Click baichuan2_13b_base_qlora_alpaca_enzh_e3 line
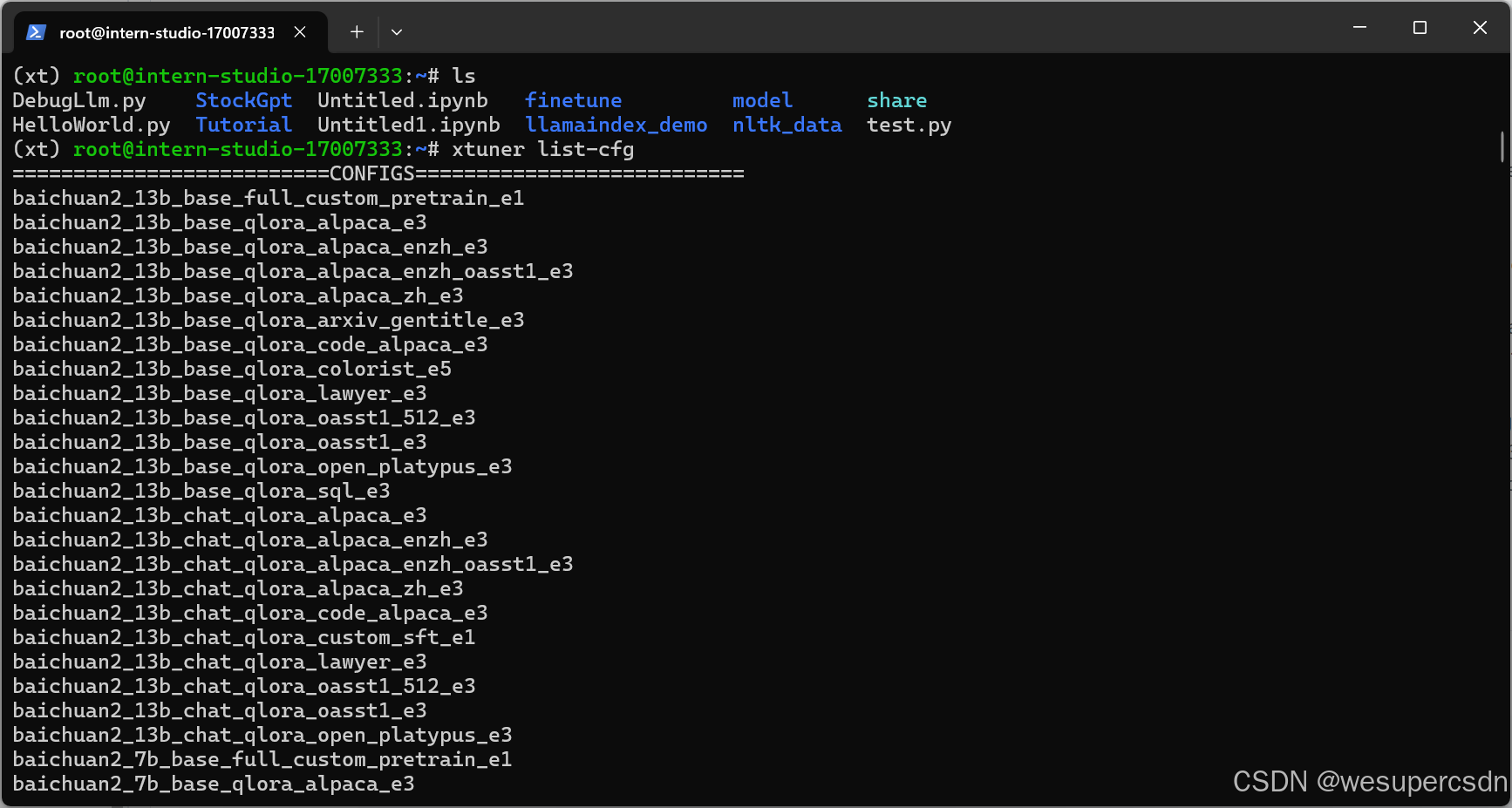Screen dimensions: 1512x808 (x=250, y=248)
